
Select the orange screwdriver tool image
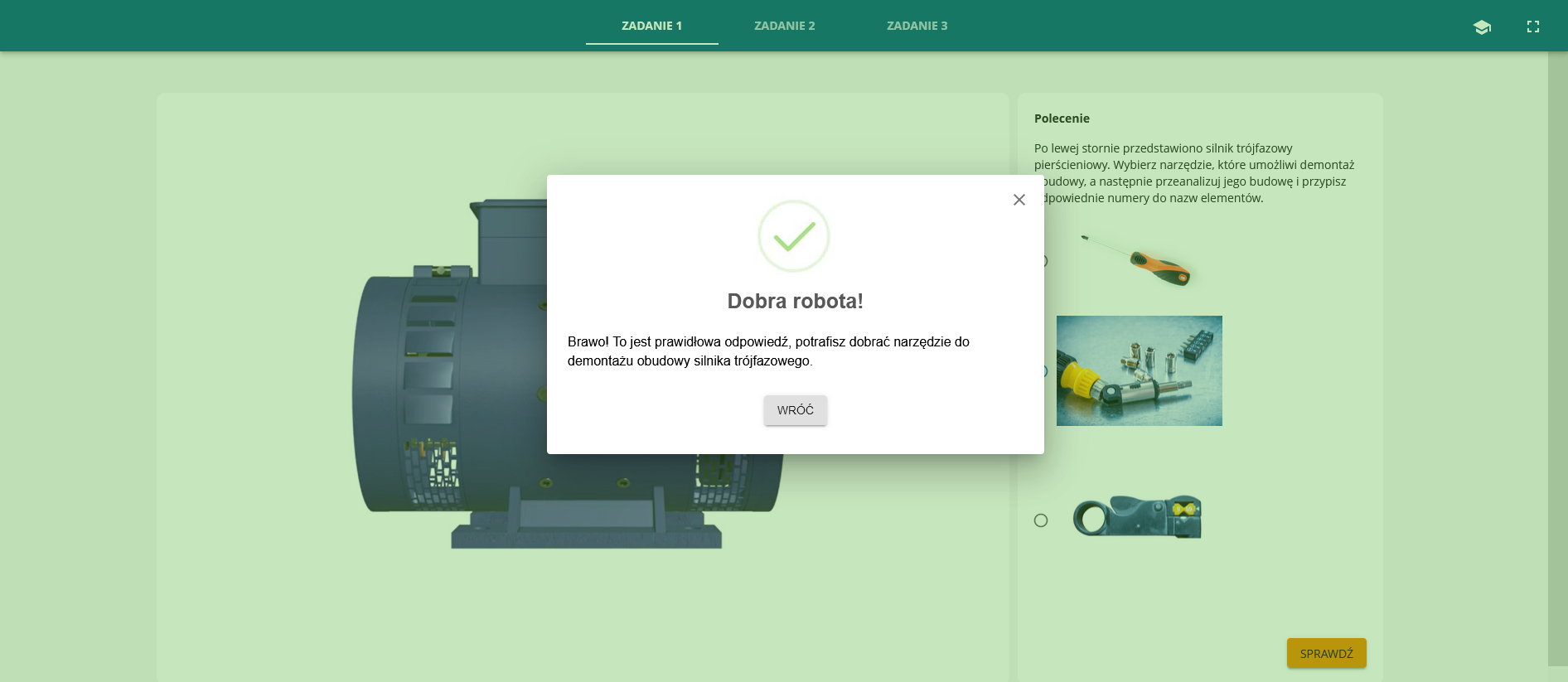(1139, 260)
